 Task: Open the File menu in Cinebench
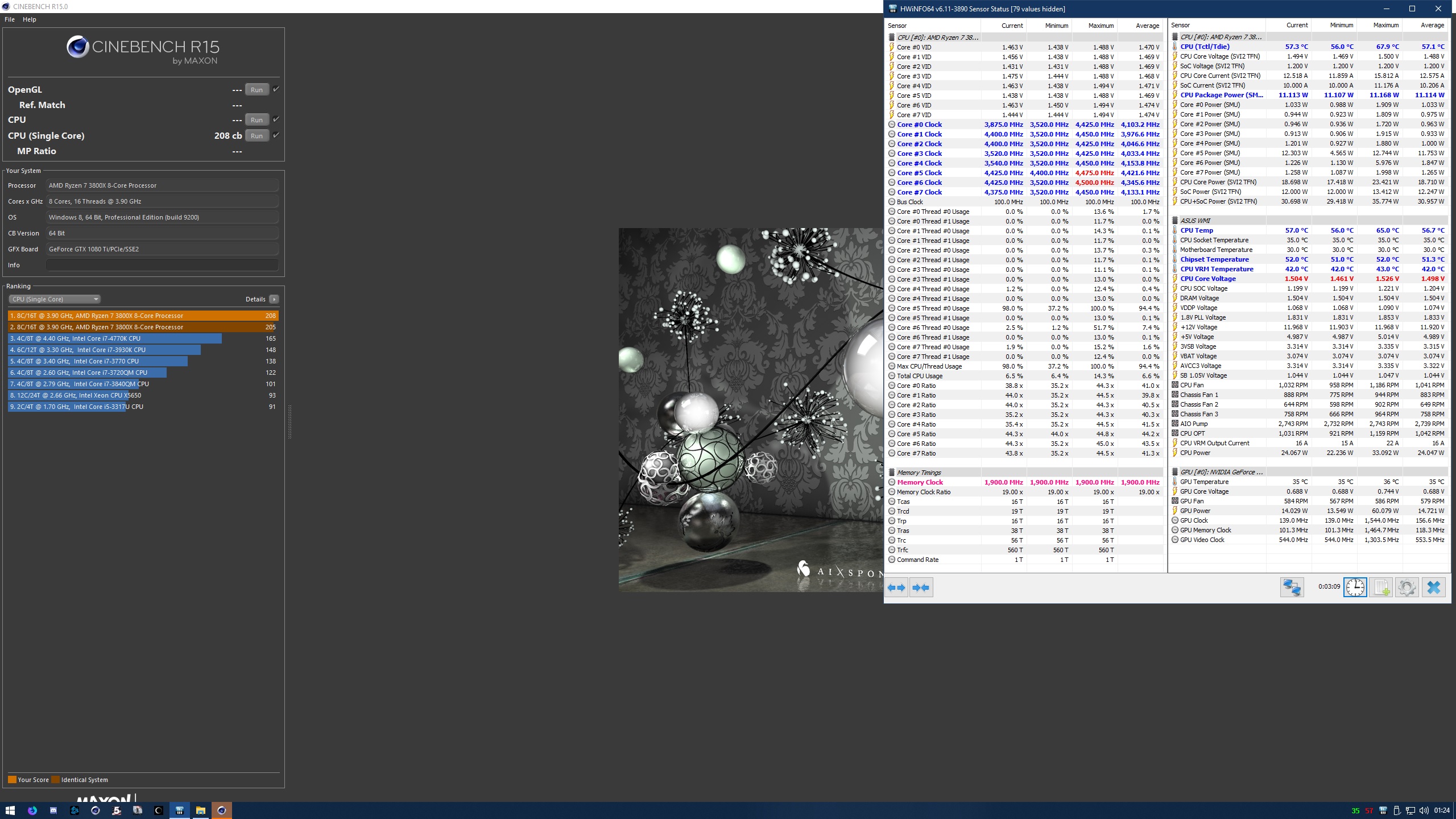tap(10, 19)
